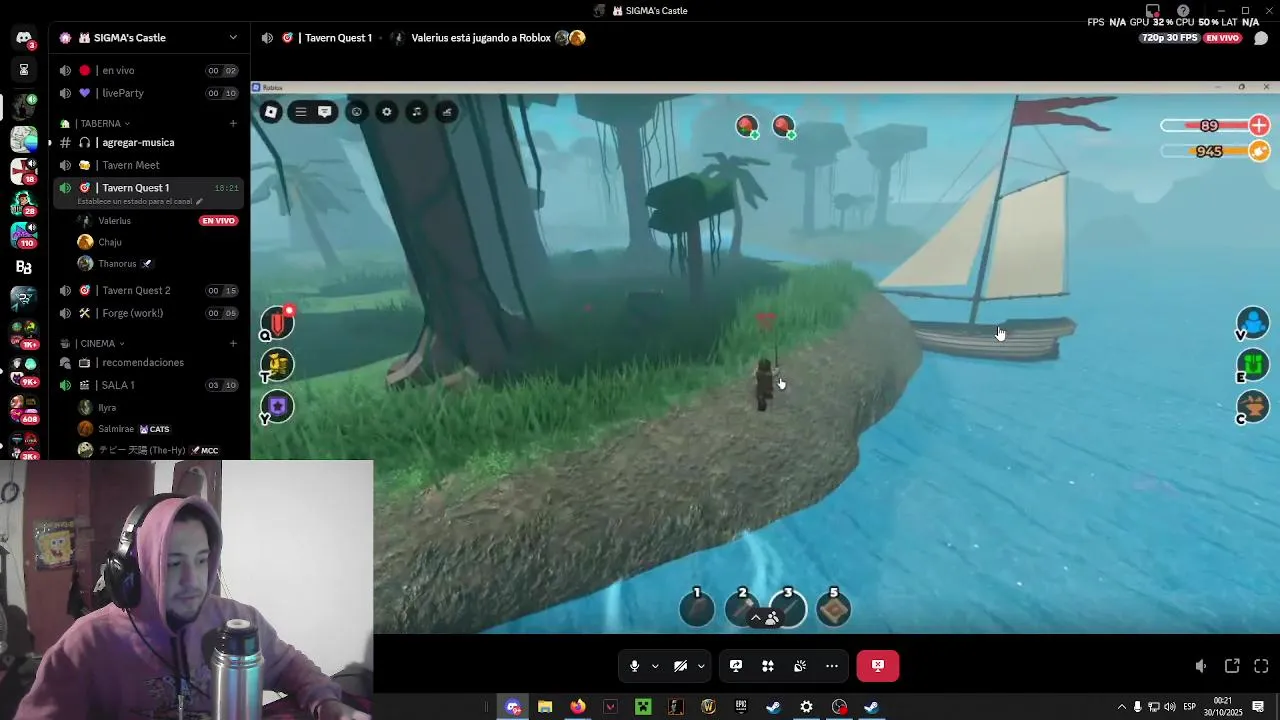Open the 720p 30 FPS quality badge
The height and width of the screenshot is (720, 1280).
(1169, 38)
